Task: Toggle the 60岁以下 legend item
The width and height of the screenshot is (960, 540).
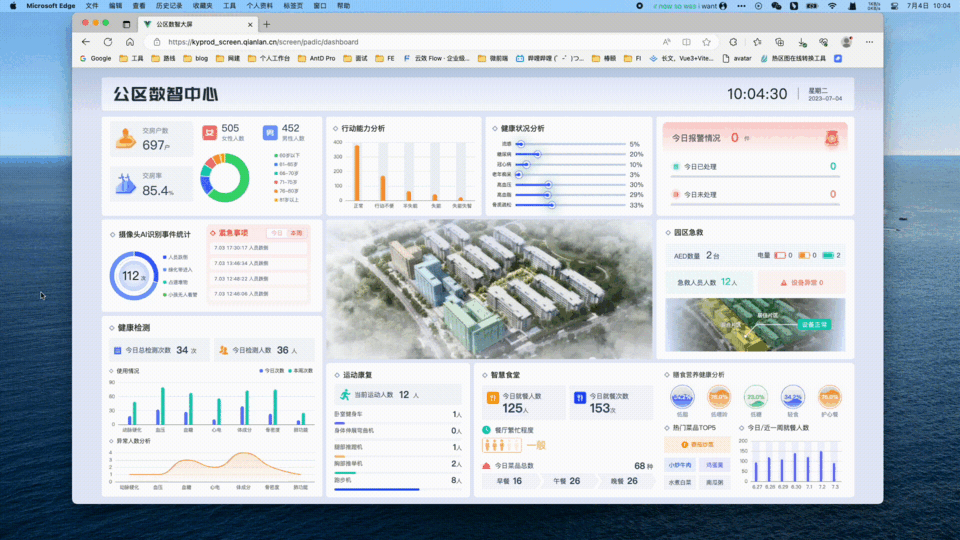Action: click(287, 156)
